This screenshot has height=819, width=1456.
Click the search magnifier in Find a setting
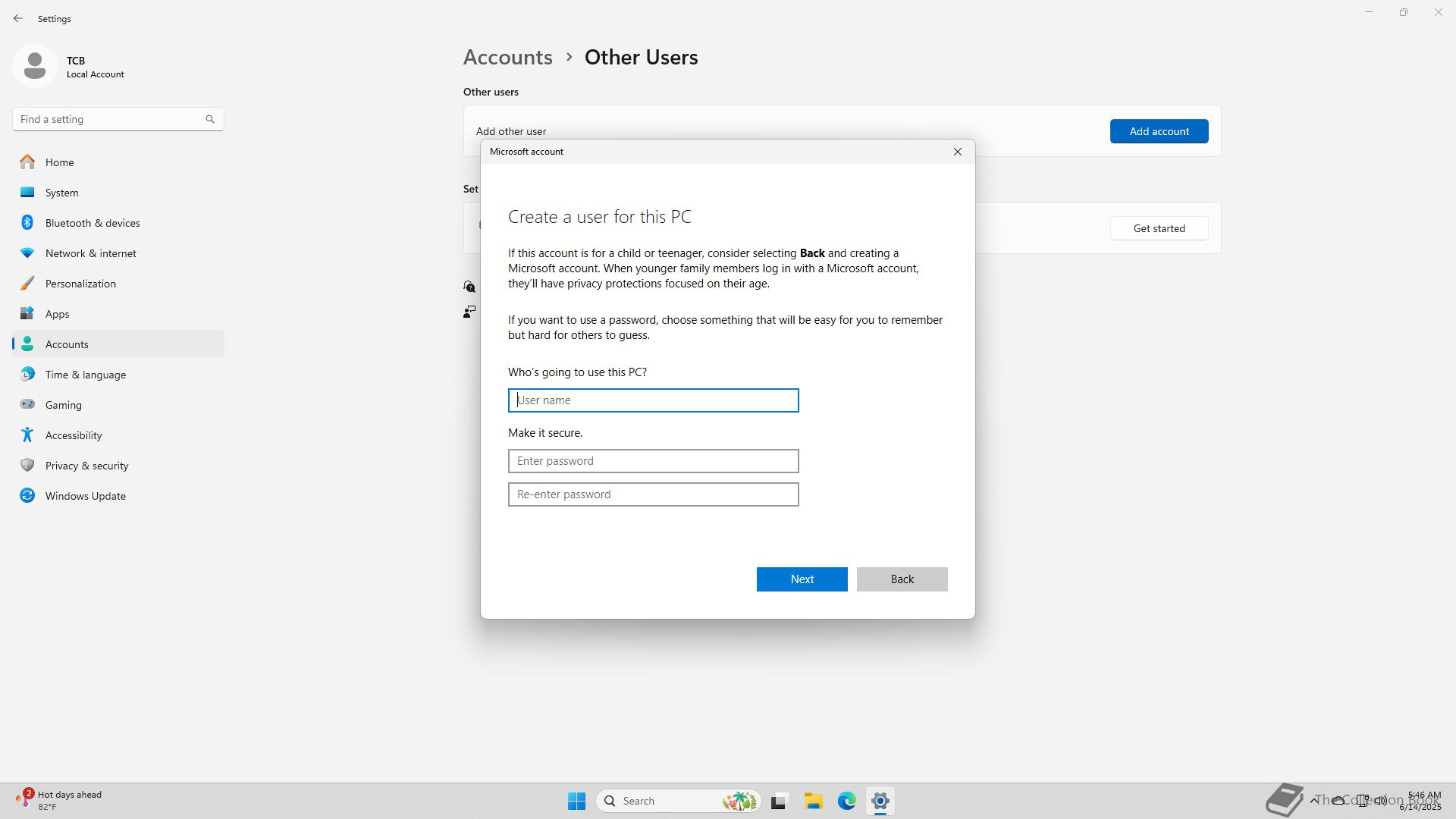coord(210,119)
